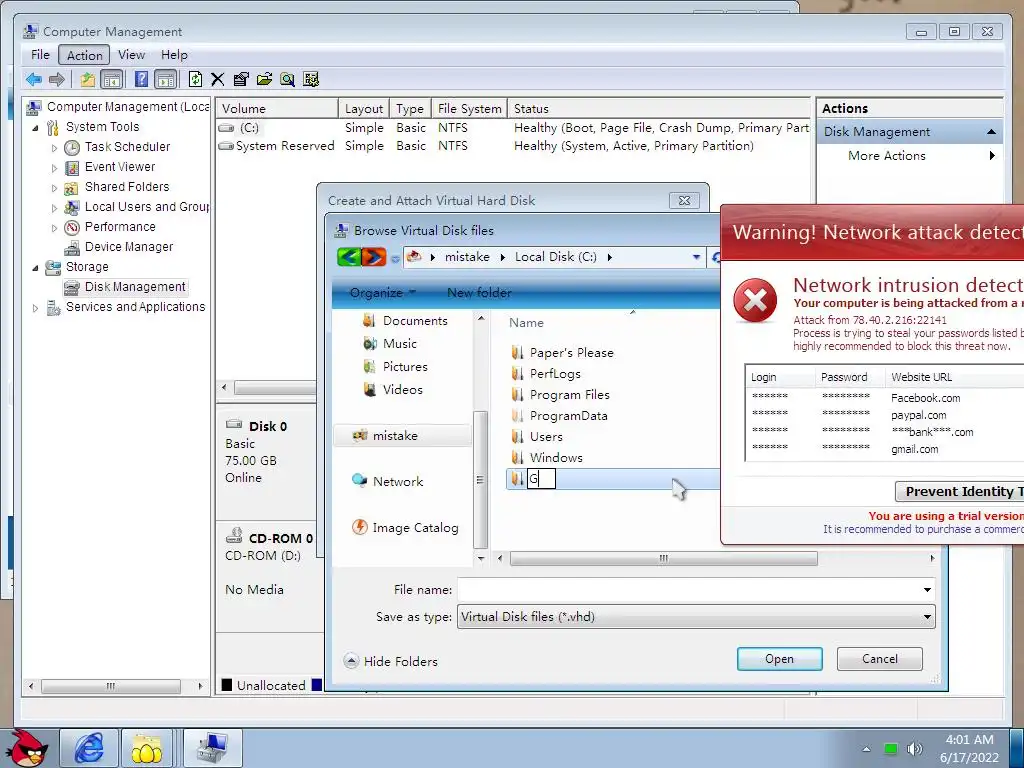Select Task Scheduler in the console tree
This screenshot has height=768, width=1024.
127,147
